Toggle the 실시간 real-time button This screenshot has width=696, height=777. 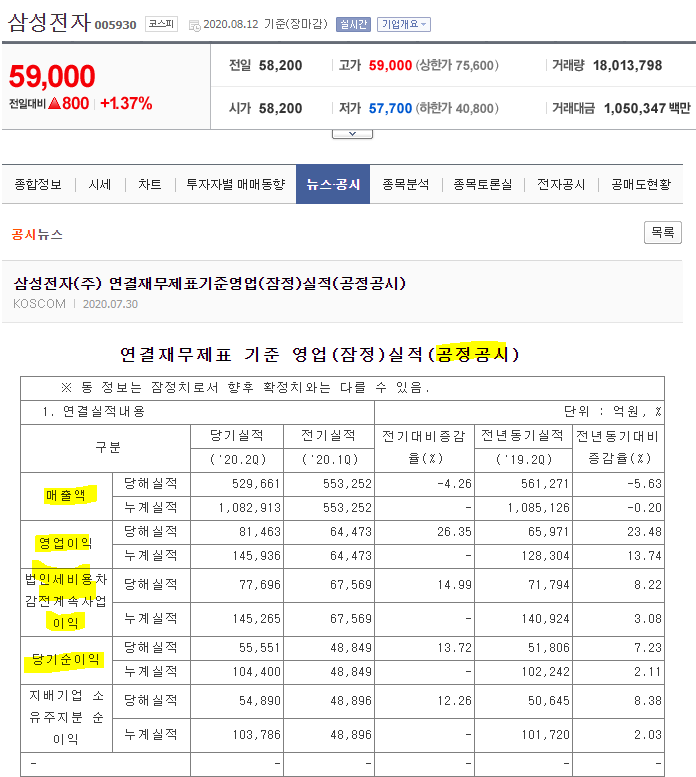pyautogui.click(x=353, y=24)
